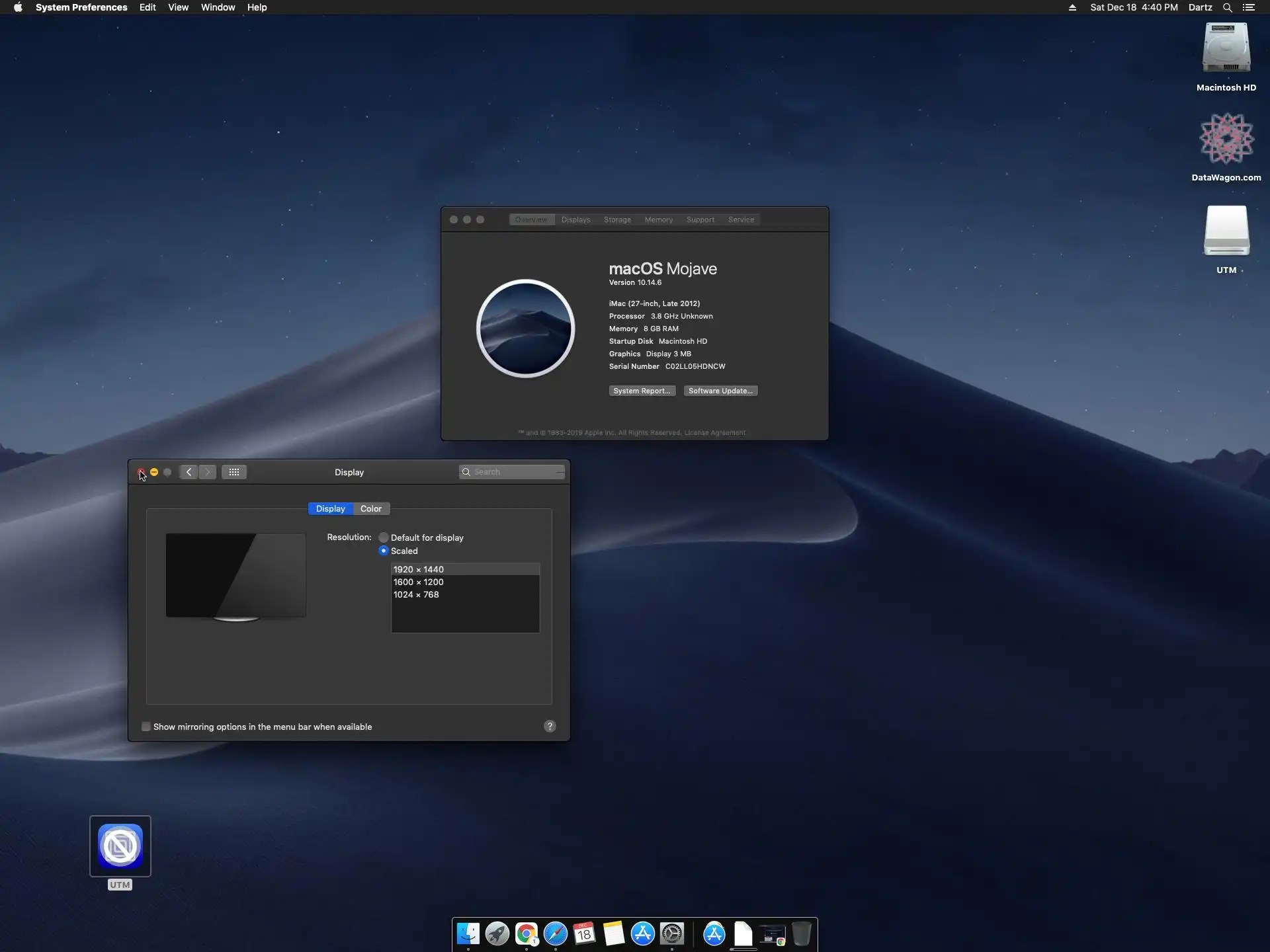Open the Spotlight search magnifier in menu bar
Viewport: 1270px width, 952px height.
pos(1227,7)
